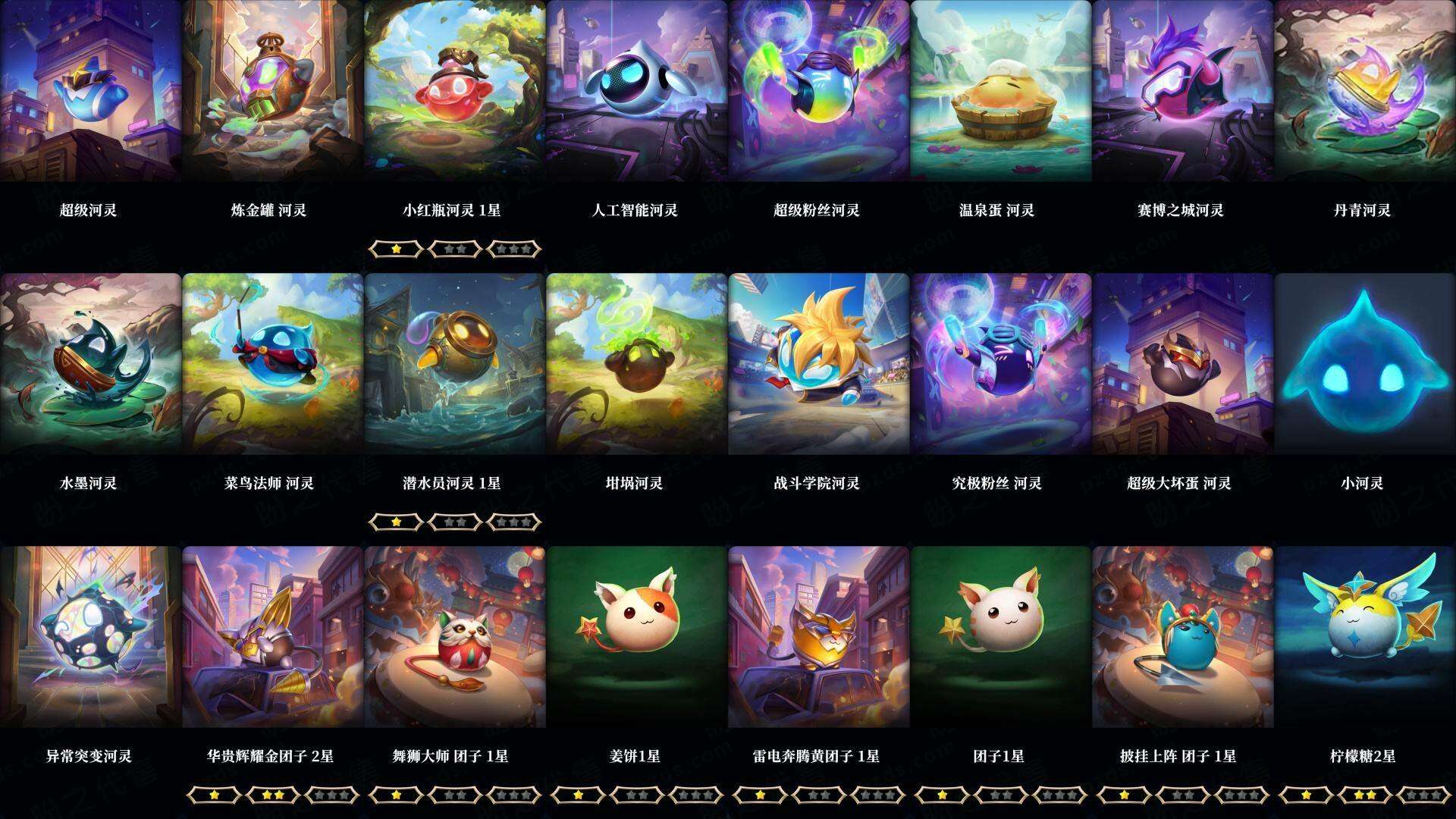This screenshot has width=1456, height=819.
Task: Pick the 丹青河灵 portrait
Action: 1364,91
